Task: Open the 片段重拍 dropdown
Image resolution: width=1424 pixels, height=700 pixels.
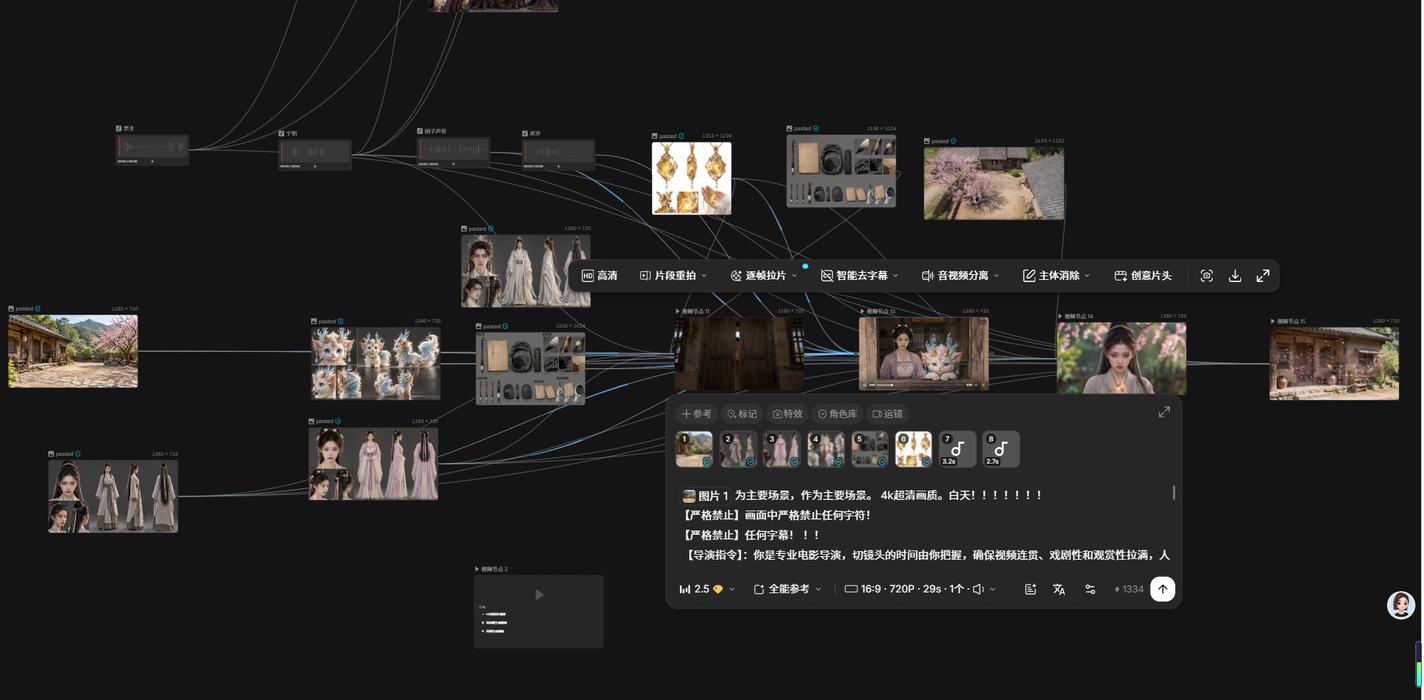Action: pos(673,276)
